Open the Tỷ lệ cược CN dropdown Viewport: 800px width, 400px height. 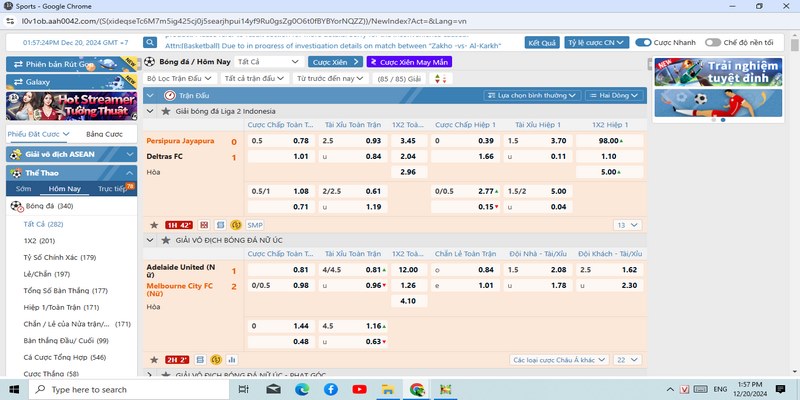[x=597, y=43]
